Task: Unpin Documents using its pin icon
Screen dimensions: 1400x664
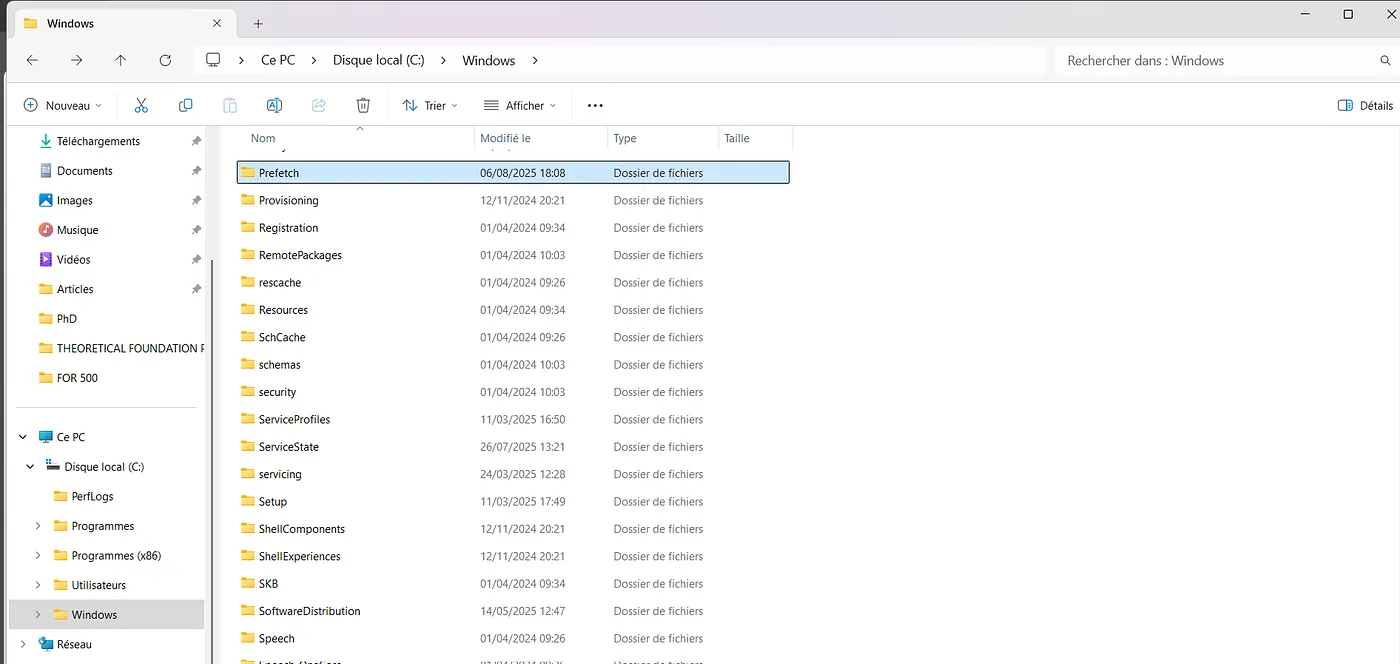Action: click(196, 171)
